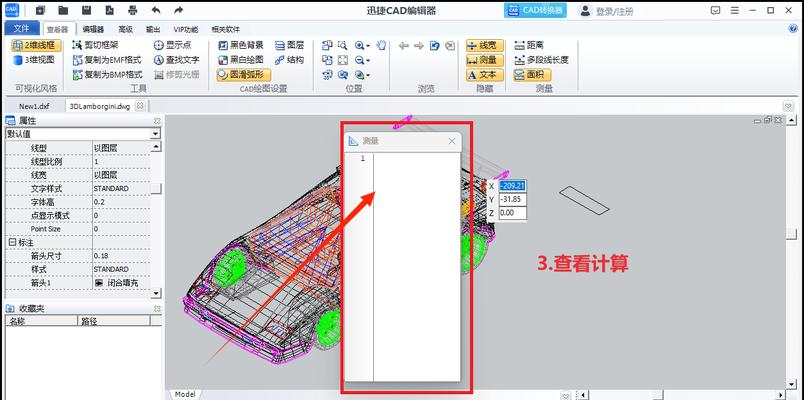Click the New file icon in quick access toolbar
The image size is (804, 400).
click(41, 10)
